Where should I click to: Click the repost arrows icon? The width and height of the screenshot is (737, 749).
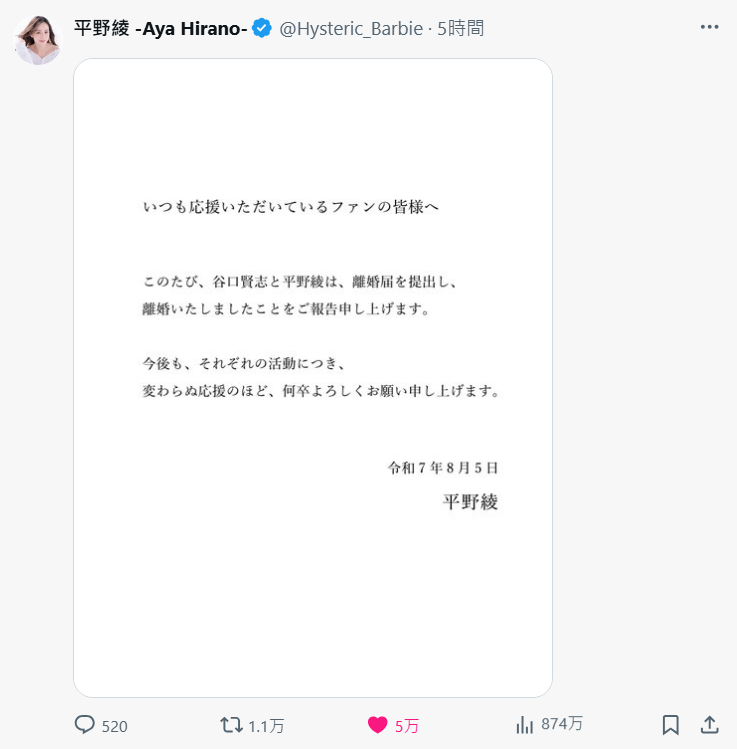click(x=231, y=725)
